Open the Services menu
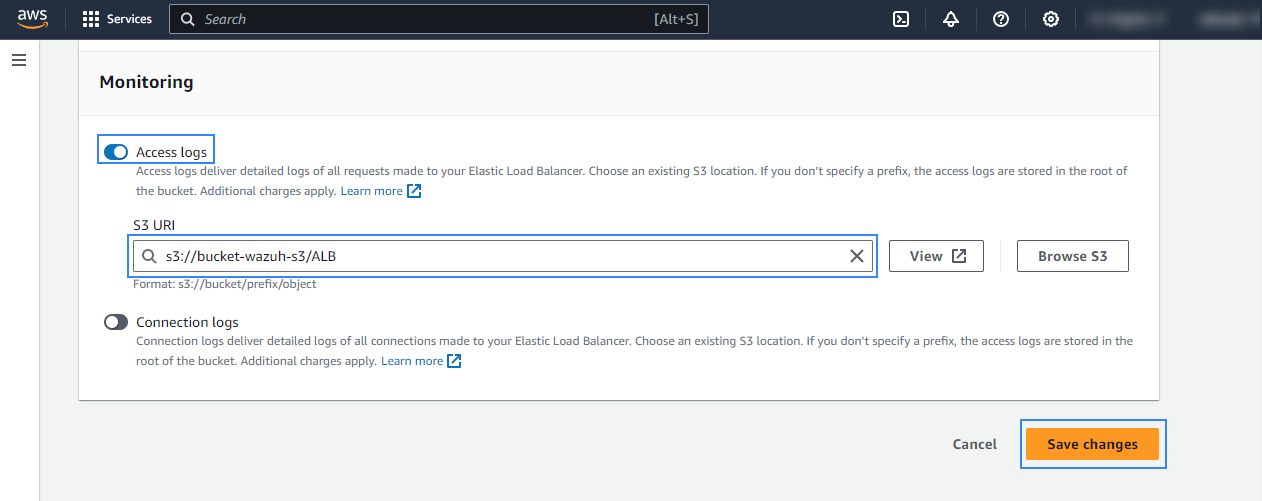Image resolution: width=1262 pixels, height=501 pixels. click(116, 19)
